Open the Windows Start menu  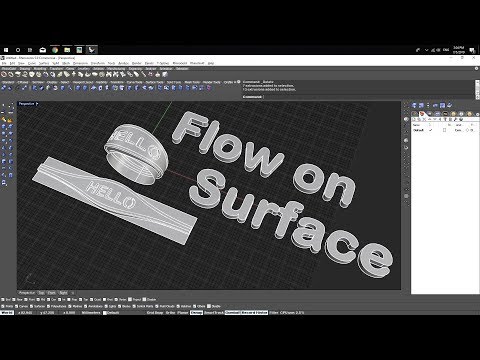[x=6, y=50]
